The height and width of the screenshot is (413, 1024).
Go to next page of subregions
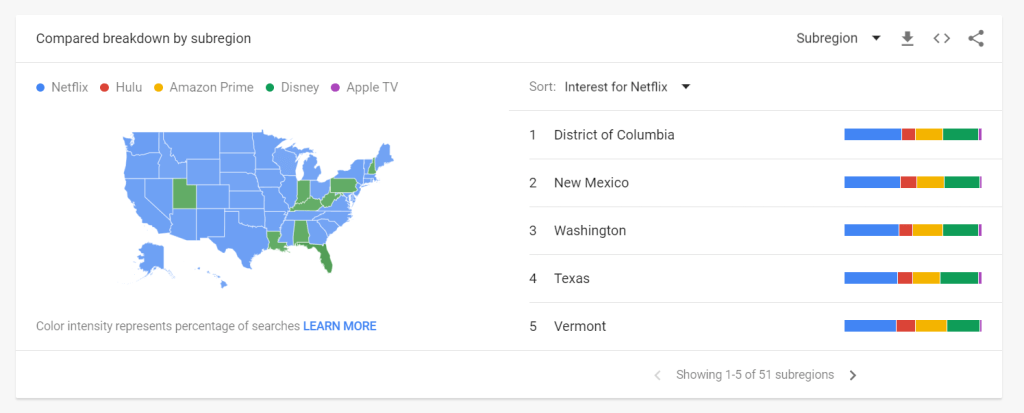coord(853,375)
